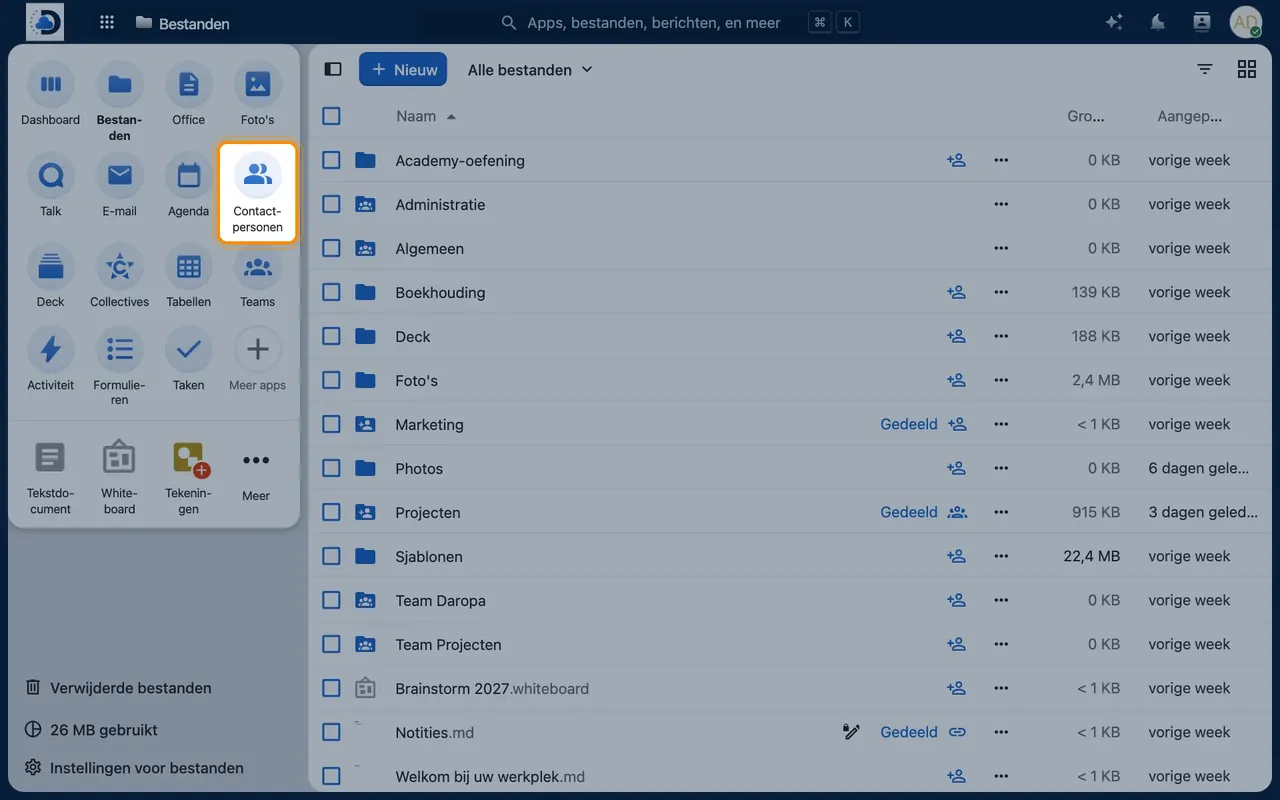Open the Office app
Viewport: 1280px width, 800px height.
[x=188, y=96]
